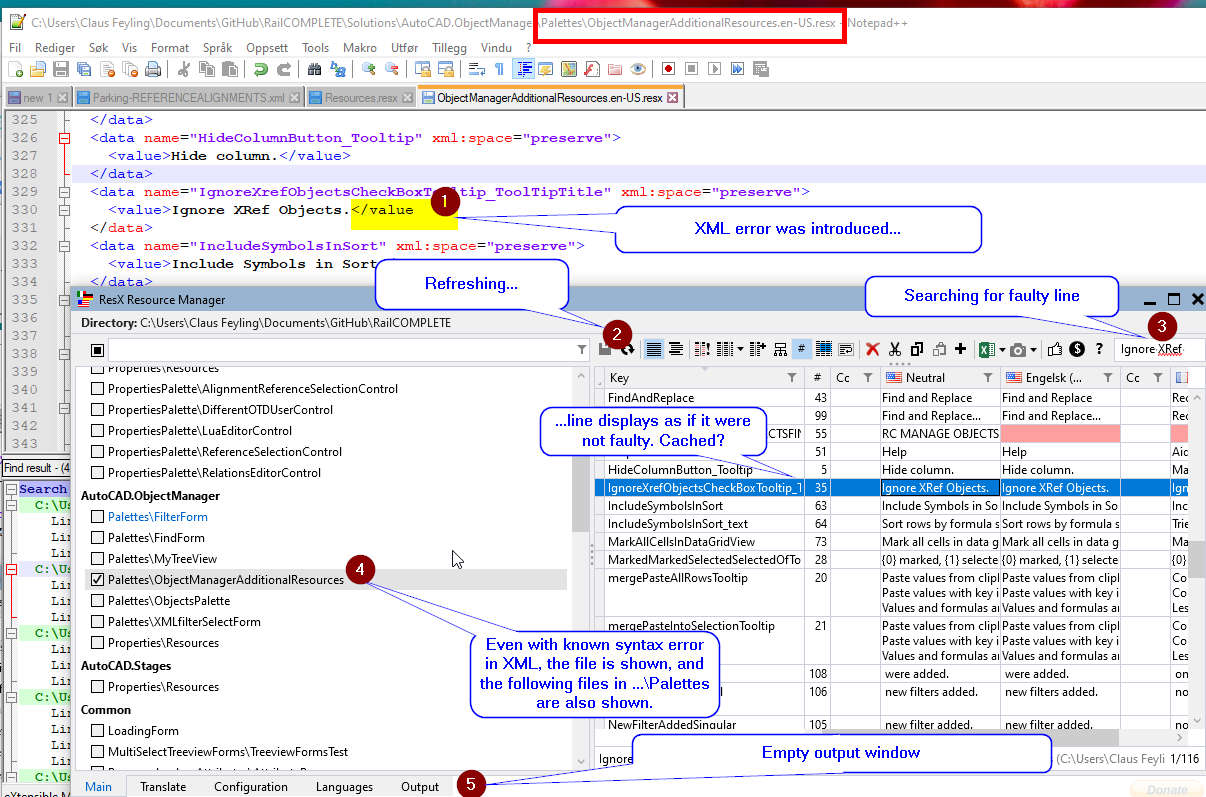Switch to the Translate tab
The height and width of the screenshot is (797, 1206).
[x=163, y=787]
